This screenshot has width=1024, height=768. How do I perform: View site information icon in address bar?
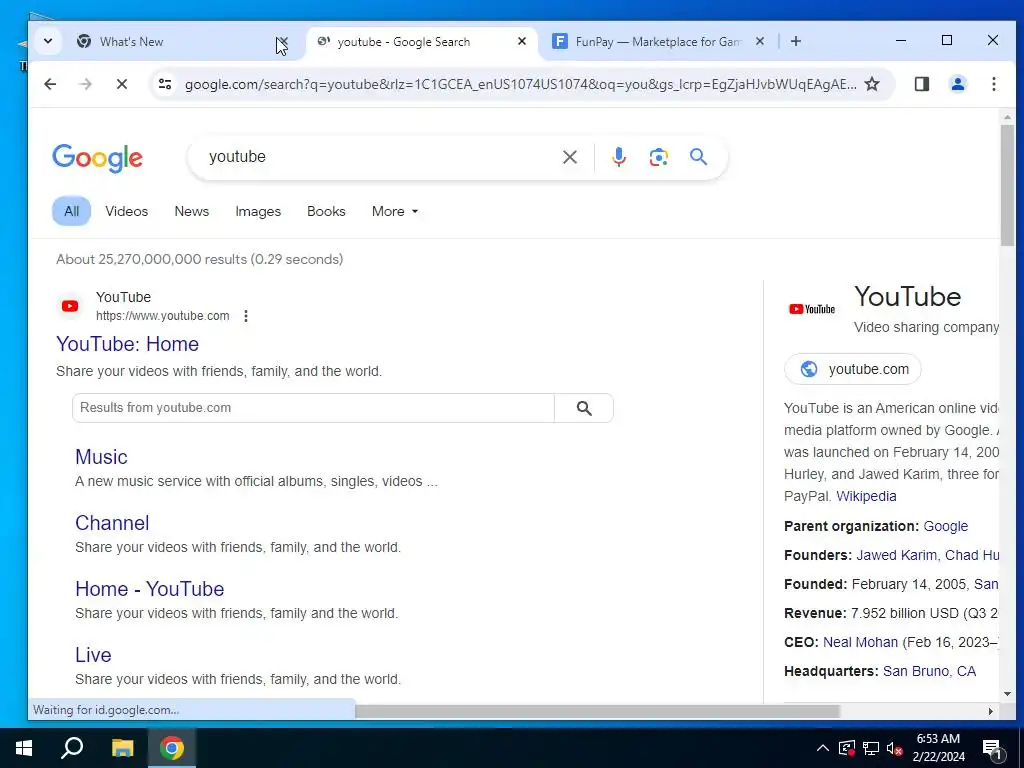pyautogui.click(x=165, y=84)
